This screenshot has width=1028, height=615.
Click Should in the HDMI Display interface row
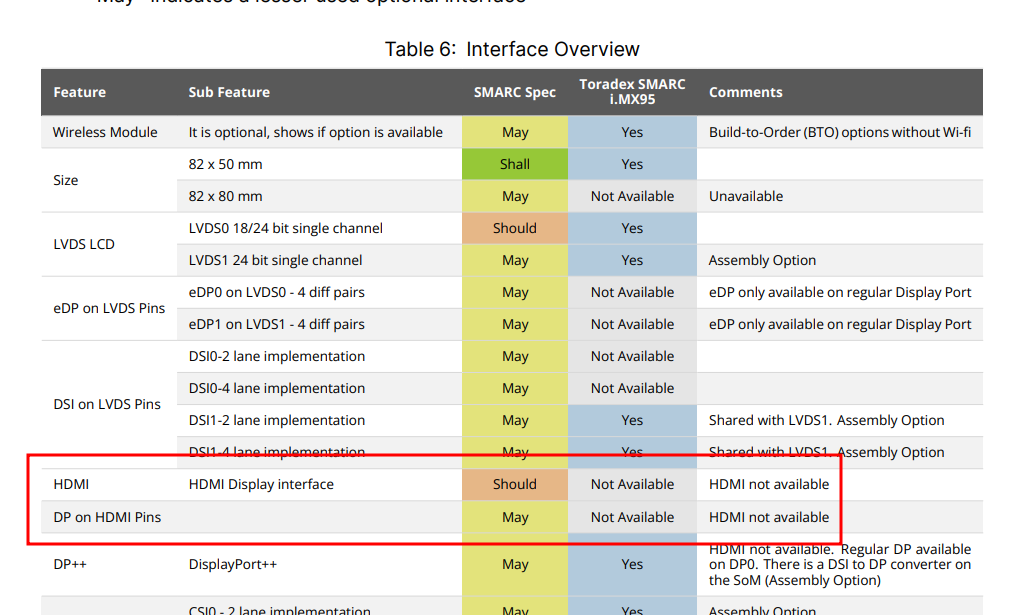tap(515, 484)
